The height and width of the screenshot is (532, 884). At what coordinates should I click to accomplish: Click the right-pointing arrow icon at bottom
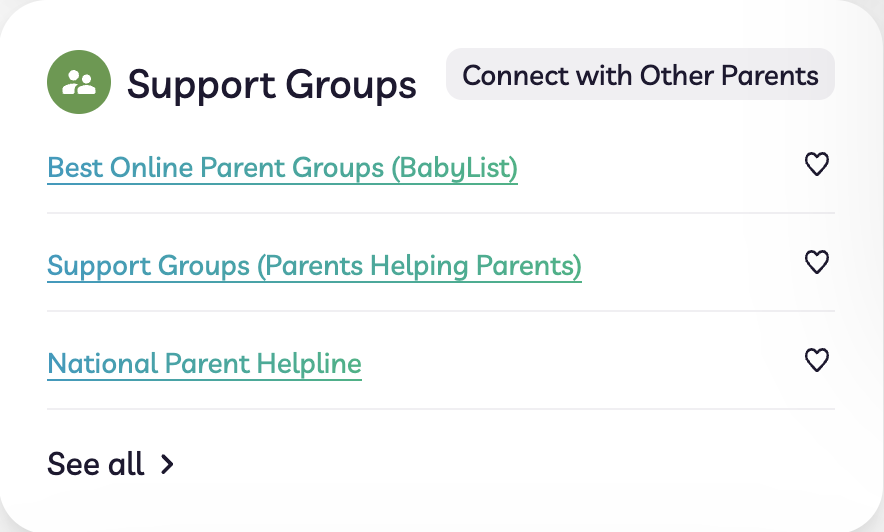[167, 464]
